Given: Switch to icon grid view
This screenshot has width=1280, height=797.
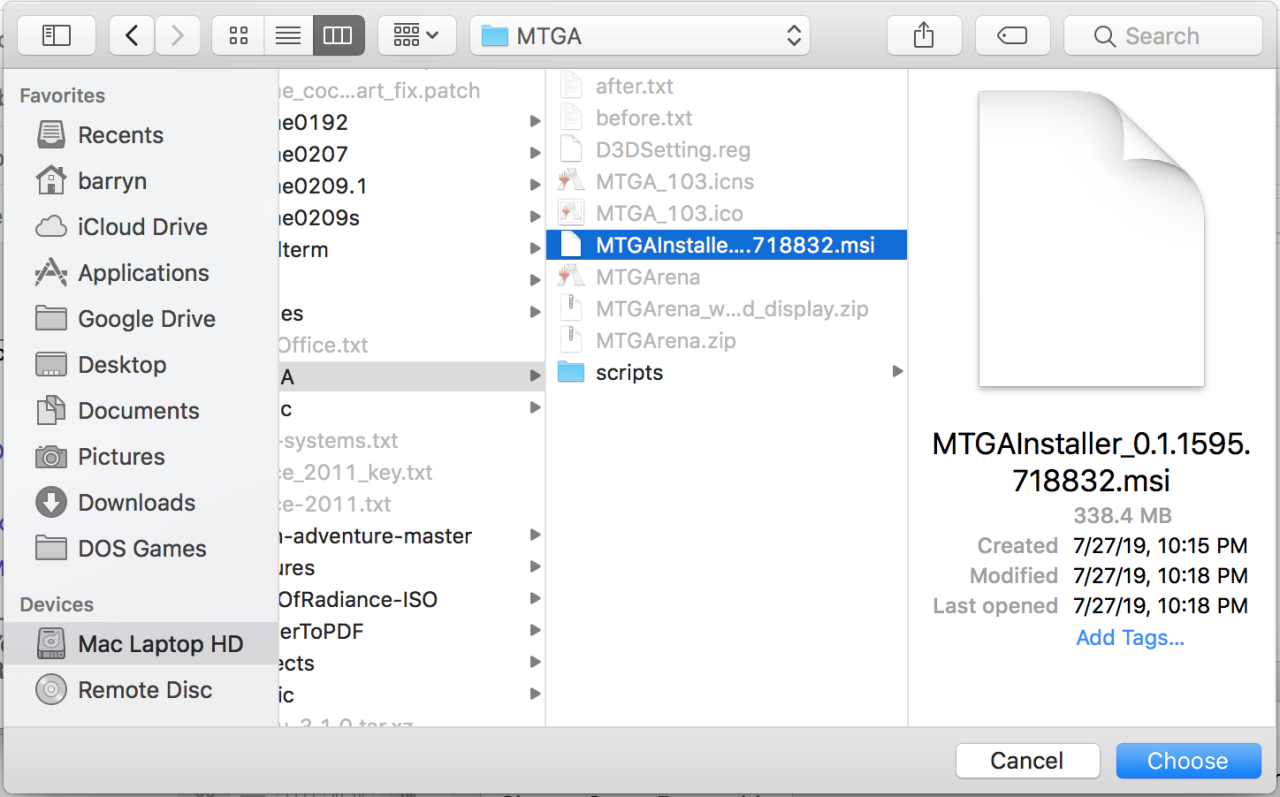Looking at the screenshot, I should 238,36.
